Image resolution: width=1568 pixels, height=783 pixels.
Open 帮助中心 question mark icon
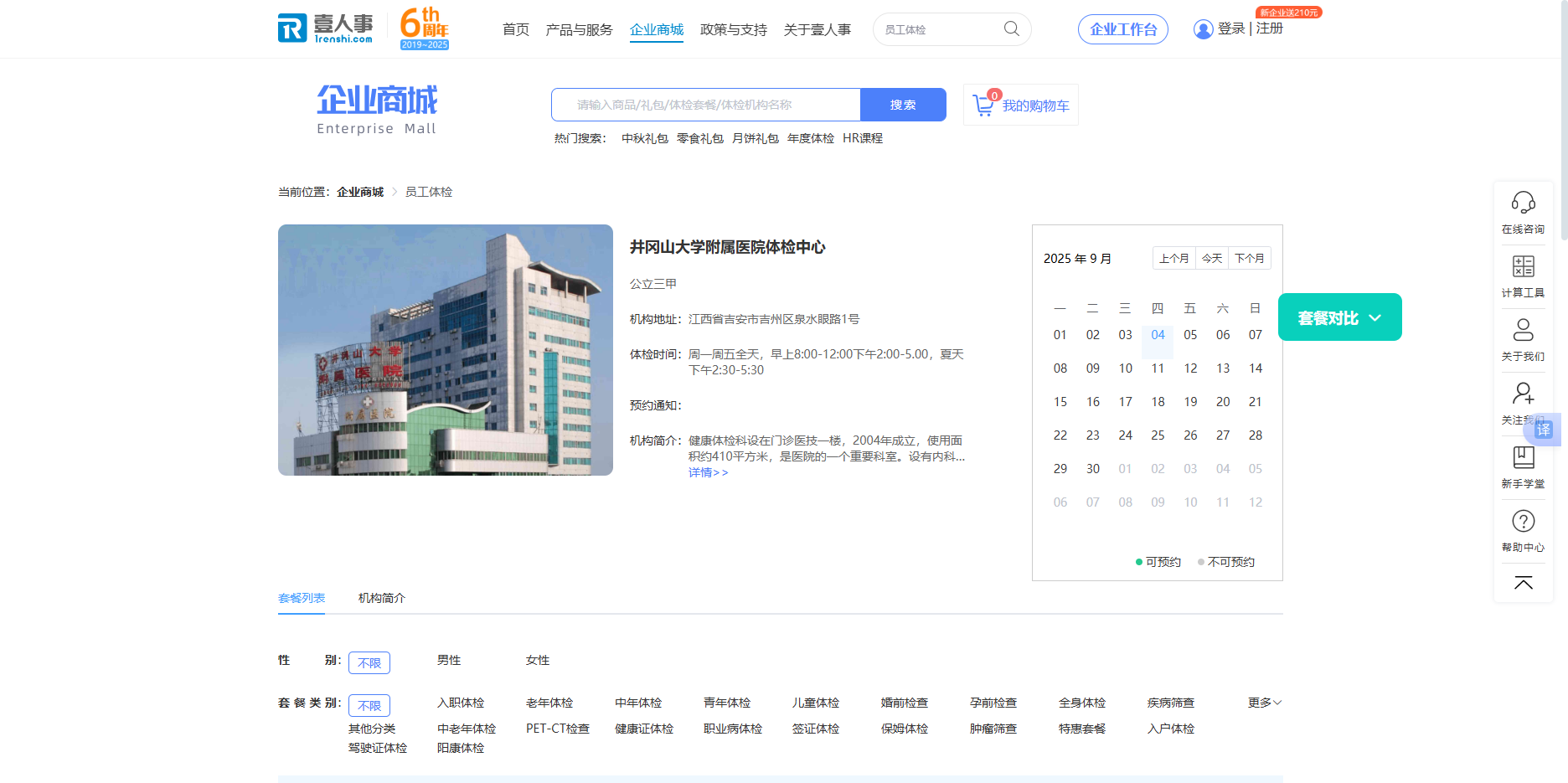click(1523, 521)
